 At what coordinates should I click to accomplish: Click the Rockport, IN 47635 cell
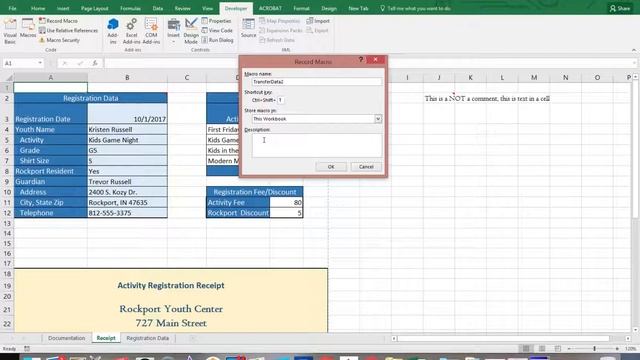pos(127,202)
